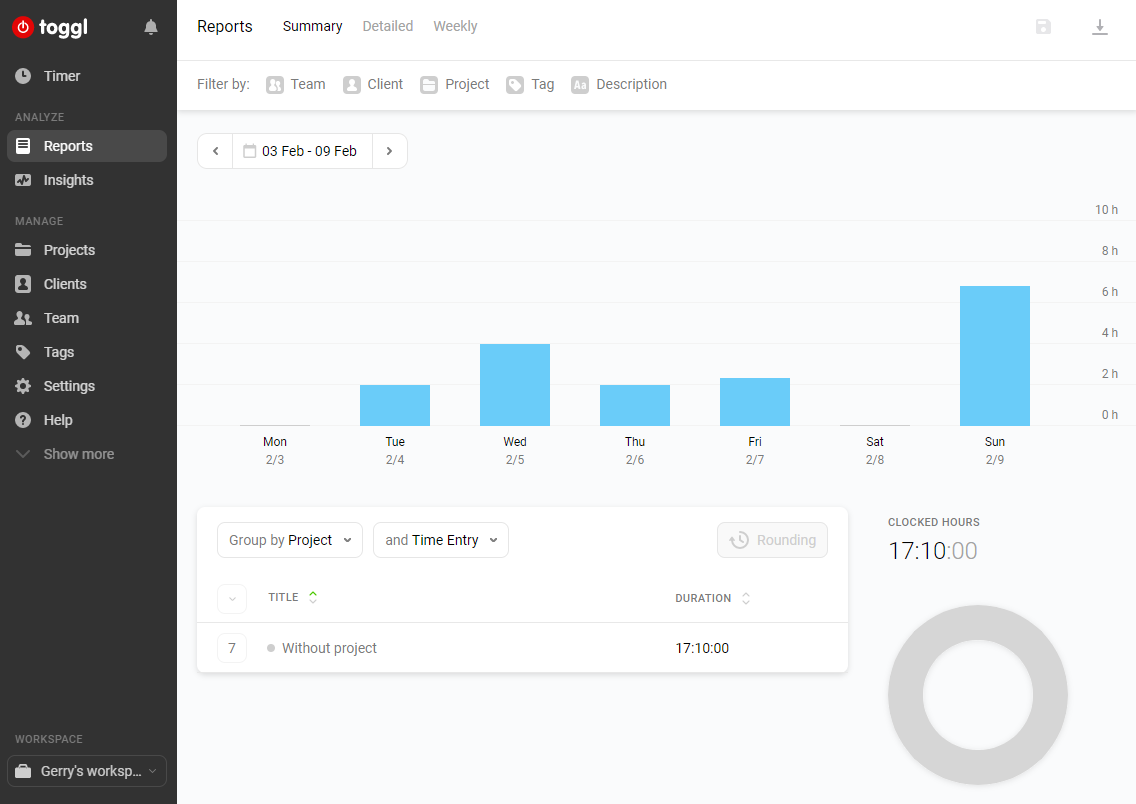Open Gerry's workspace switcher

coord(87,771)
